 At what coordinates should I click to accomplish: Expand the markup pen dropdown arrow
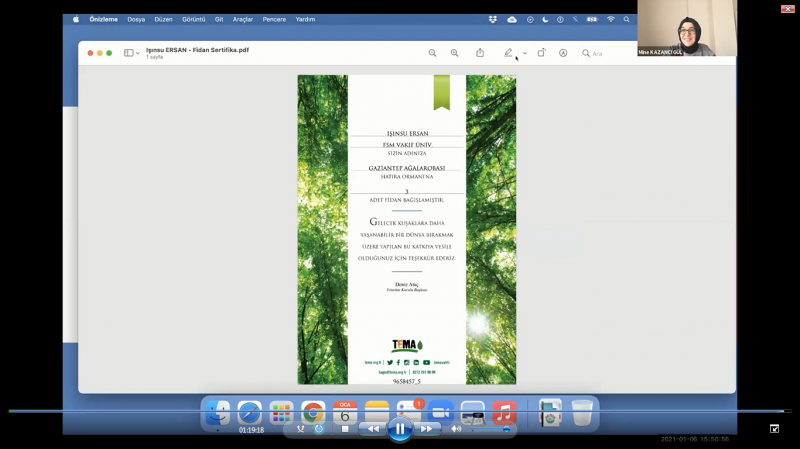tap(524, 53)
